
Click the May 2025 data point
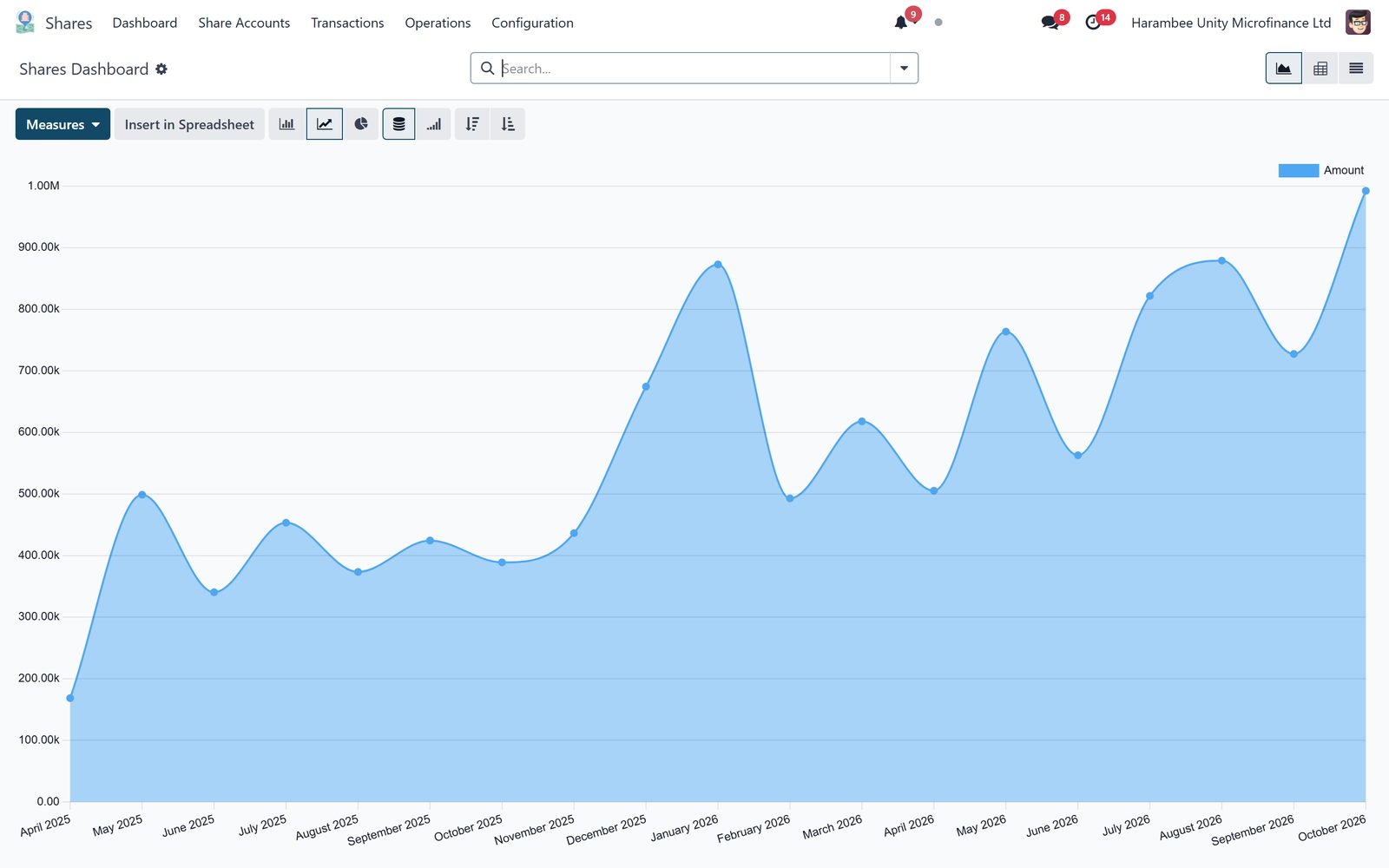tap(142, 495)
